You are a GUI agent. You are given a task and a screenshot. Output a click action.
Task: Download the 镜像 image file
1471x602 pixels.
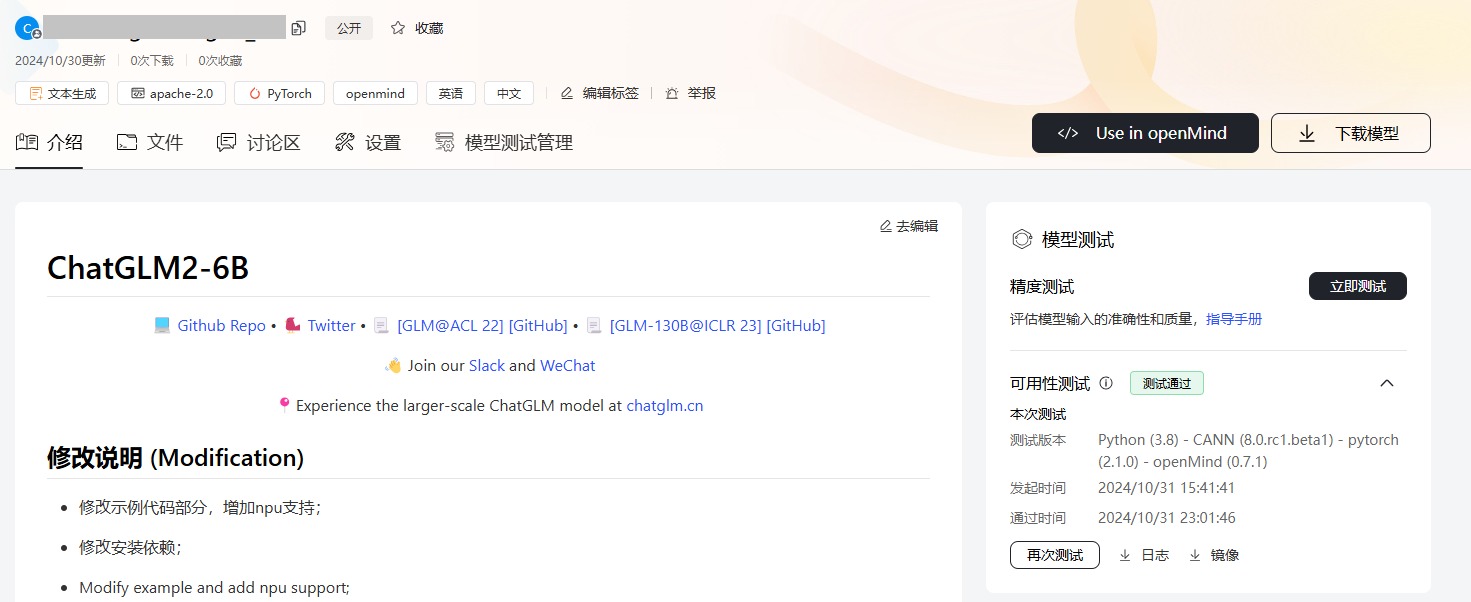[x=1213, y=555]
